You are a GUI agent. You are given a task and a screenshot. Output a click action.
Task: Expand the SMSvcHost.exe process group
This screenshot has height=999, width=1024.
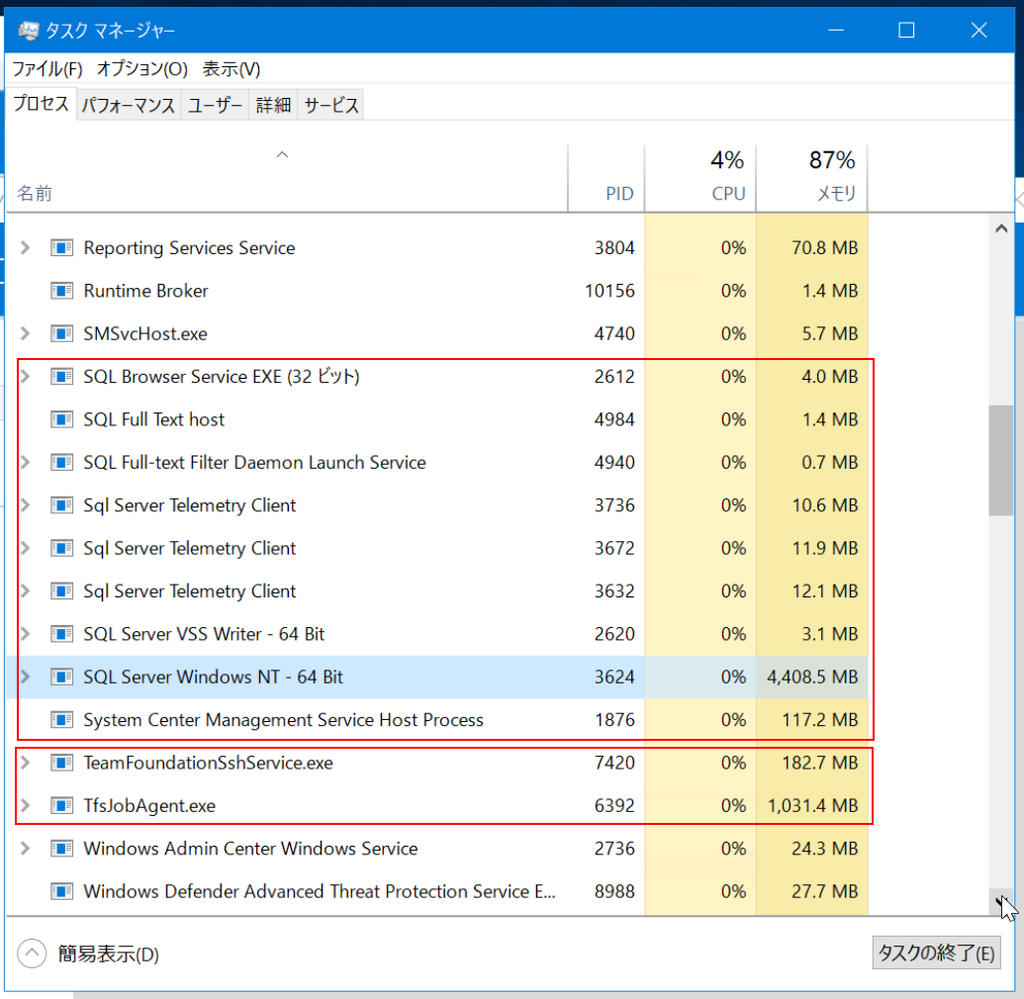[x=25, y=334]
